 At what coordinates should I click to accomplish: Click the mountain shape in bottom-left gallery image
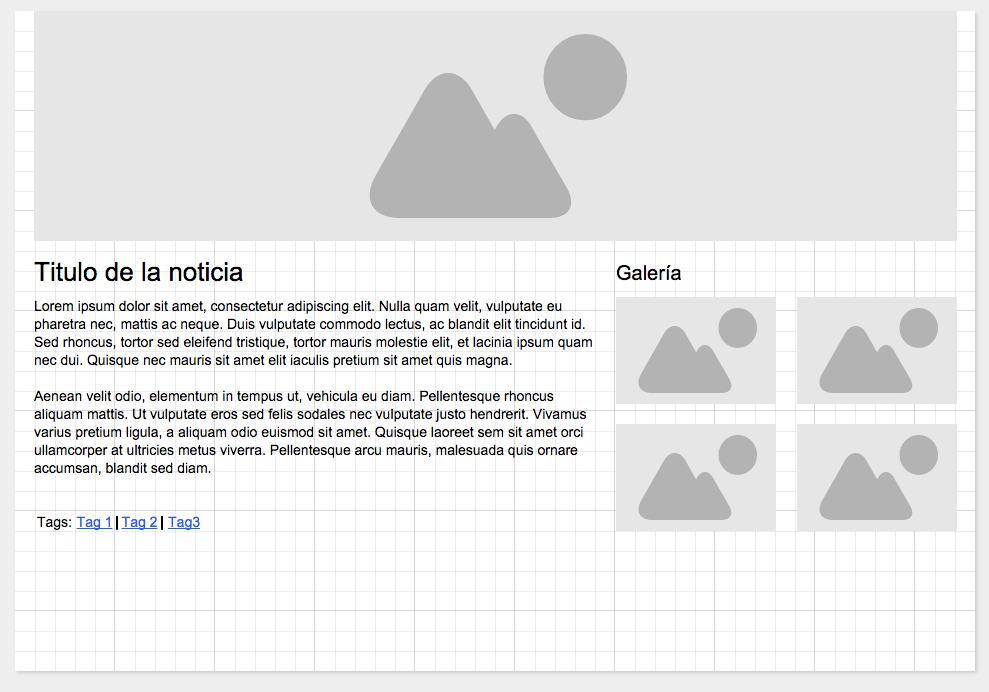[x=682, y=494]
